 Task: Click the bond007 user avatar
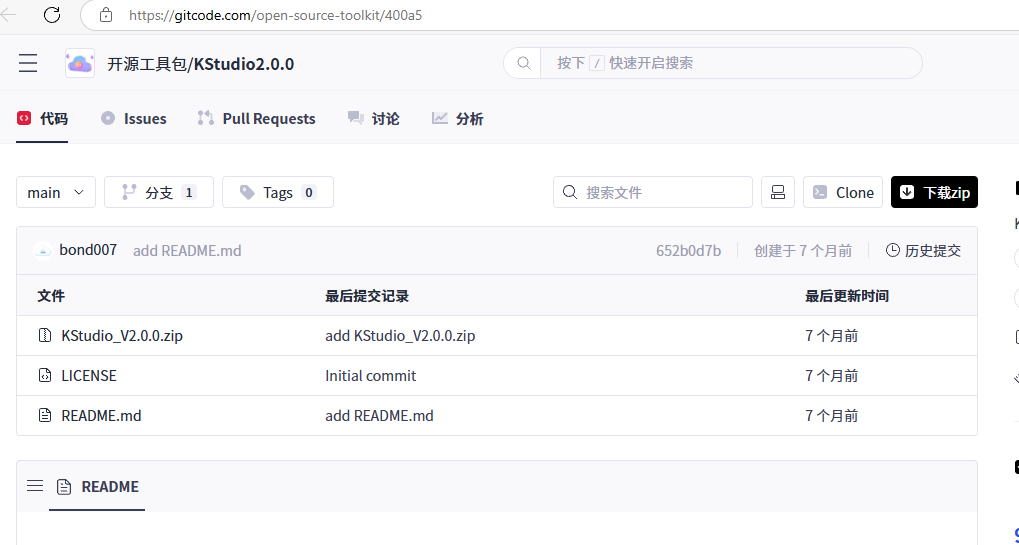pyautogui.click(x=43, y=250)
